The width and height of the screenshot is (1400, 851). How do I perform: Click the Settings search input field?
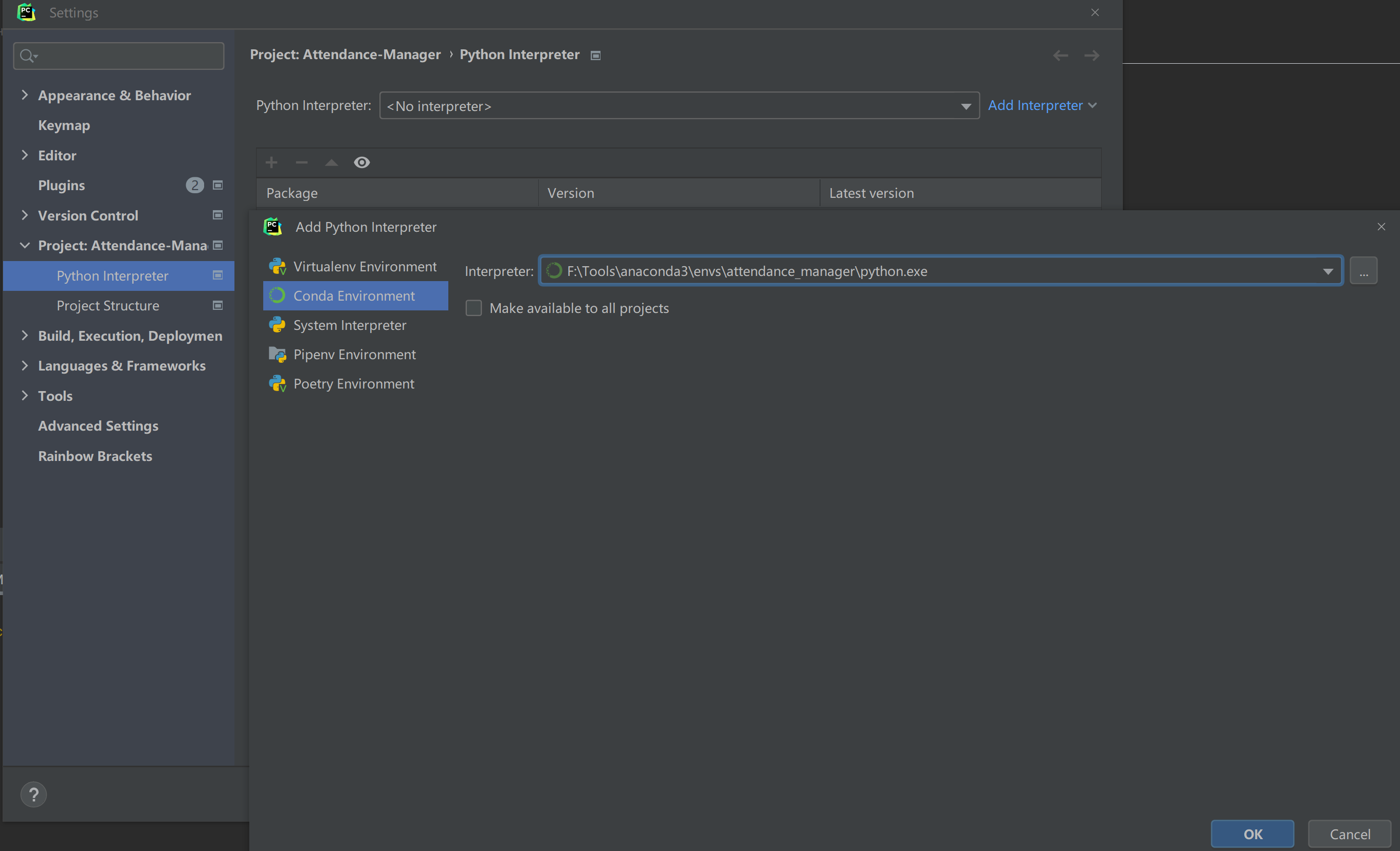click(125, 55)
